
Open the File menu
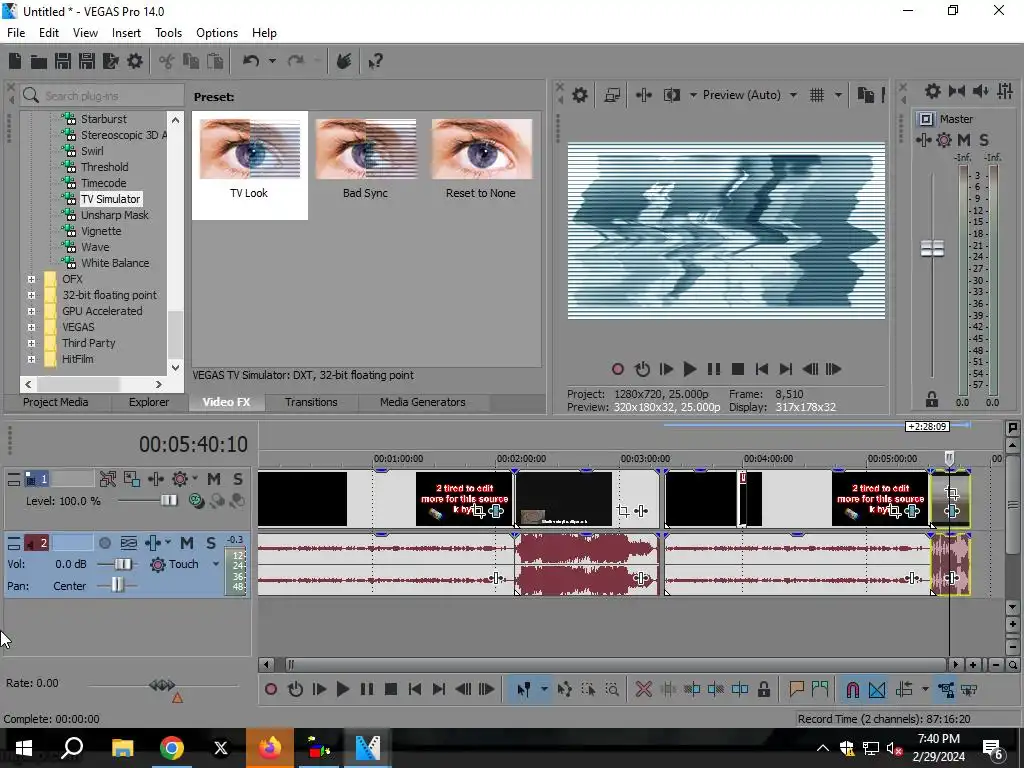point(16,33)
